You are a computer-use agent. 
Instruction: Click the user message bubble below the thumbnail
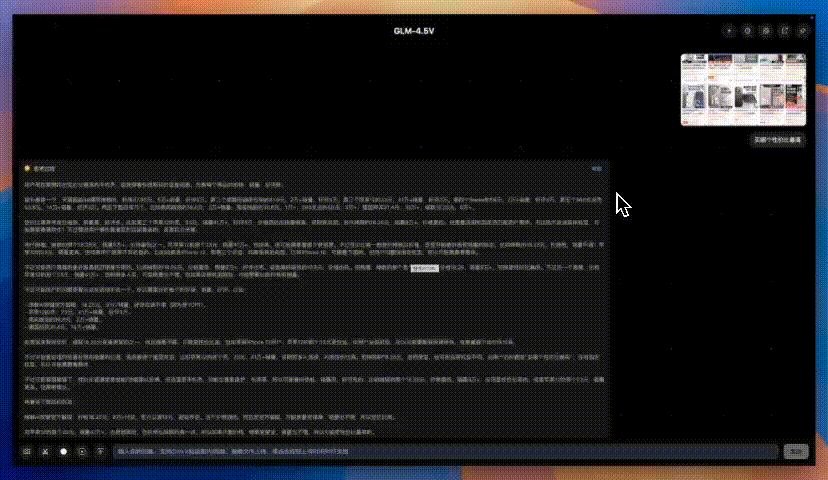click(777, 140)
